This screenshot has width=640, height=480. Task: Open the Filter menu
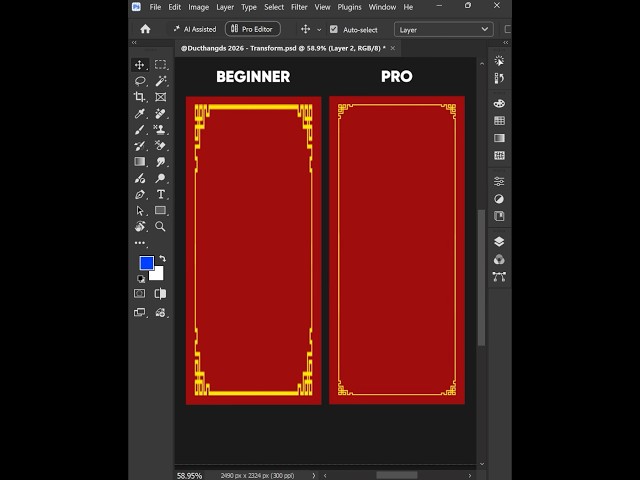point(299,7)
